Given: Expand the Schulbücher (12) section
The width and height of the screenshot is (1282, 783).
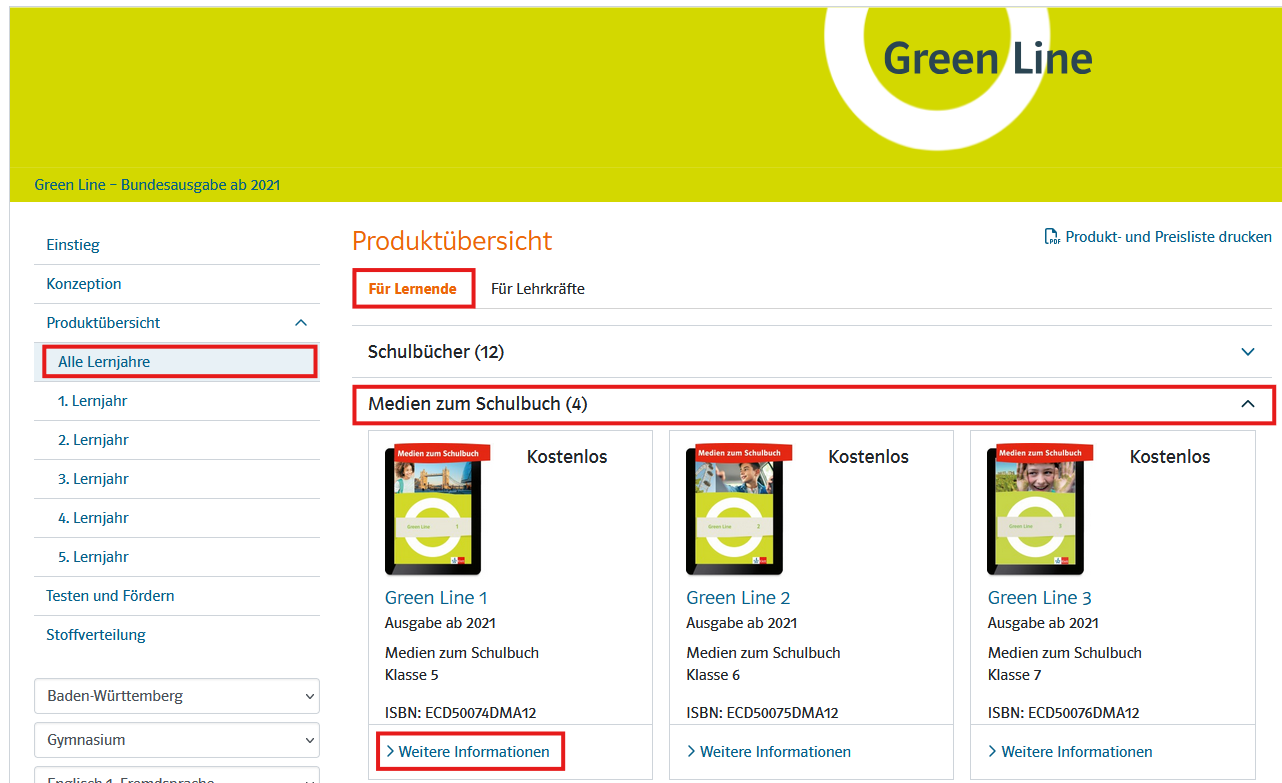Looking at the screenshot, I should (813, 352).
